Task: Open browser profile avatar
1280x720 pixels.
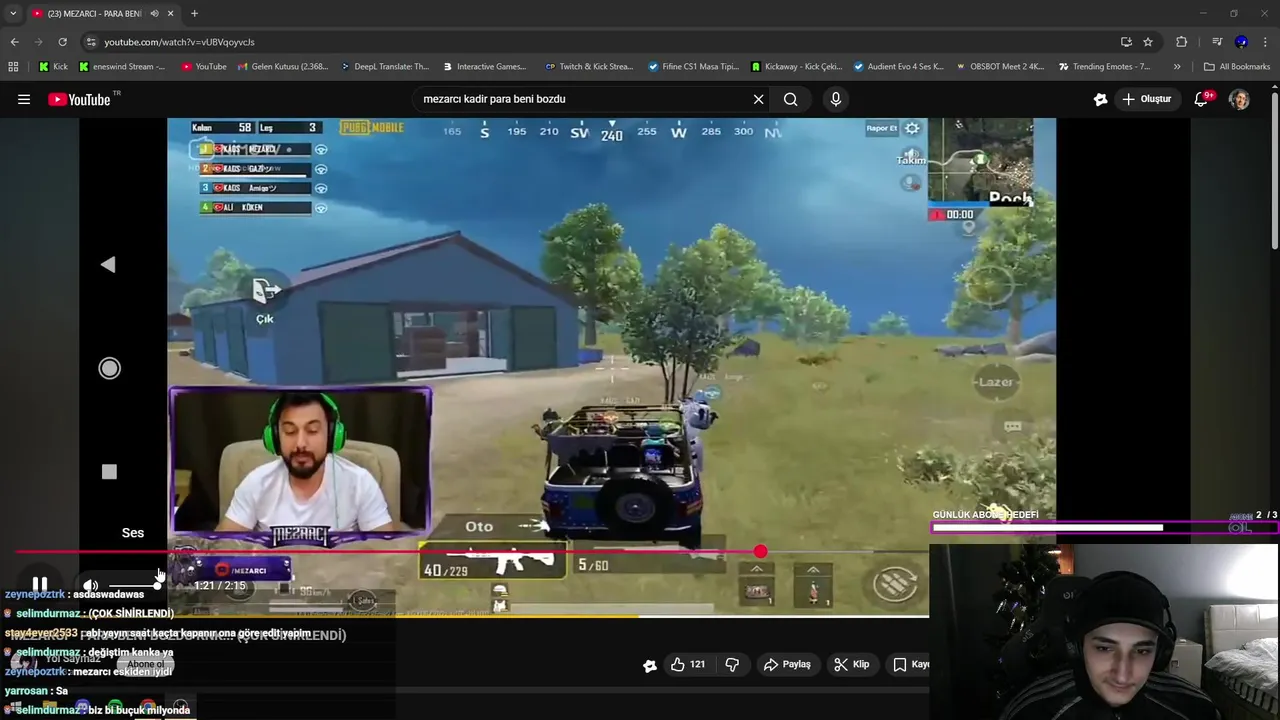Action: pos(1241,42)
